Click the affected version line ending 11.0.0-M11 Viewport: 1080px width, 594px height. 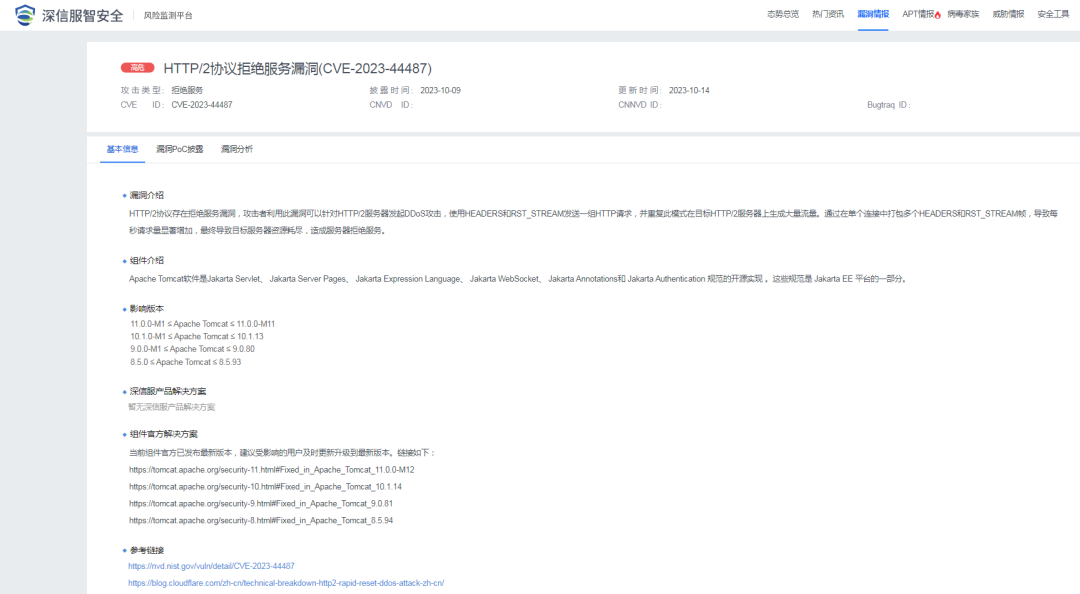[x=202, y=324]
